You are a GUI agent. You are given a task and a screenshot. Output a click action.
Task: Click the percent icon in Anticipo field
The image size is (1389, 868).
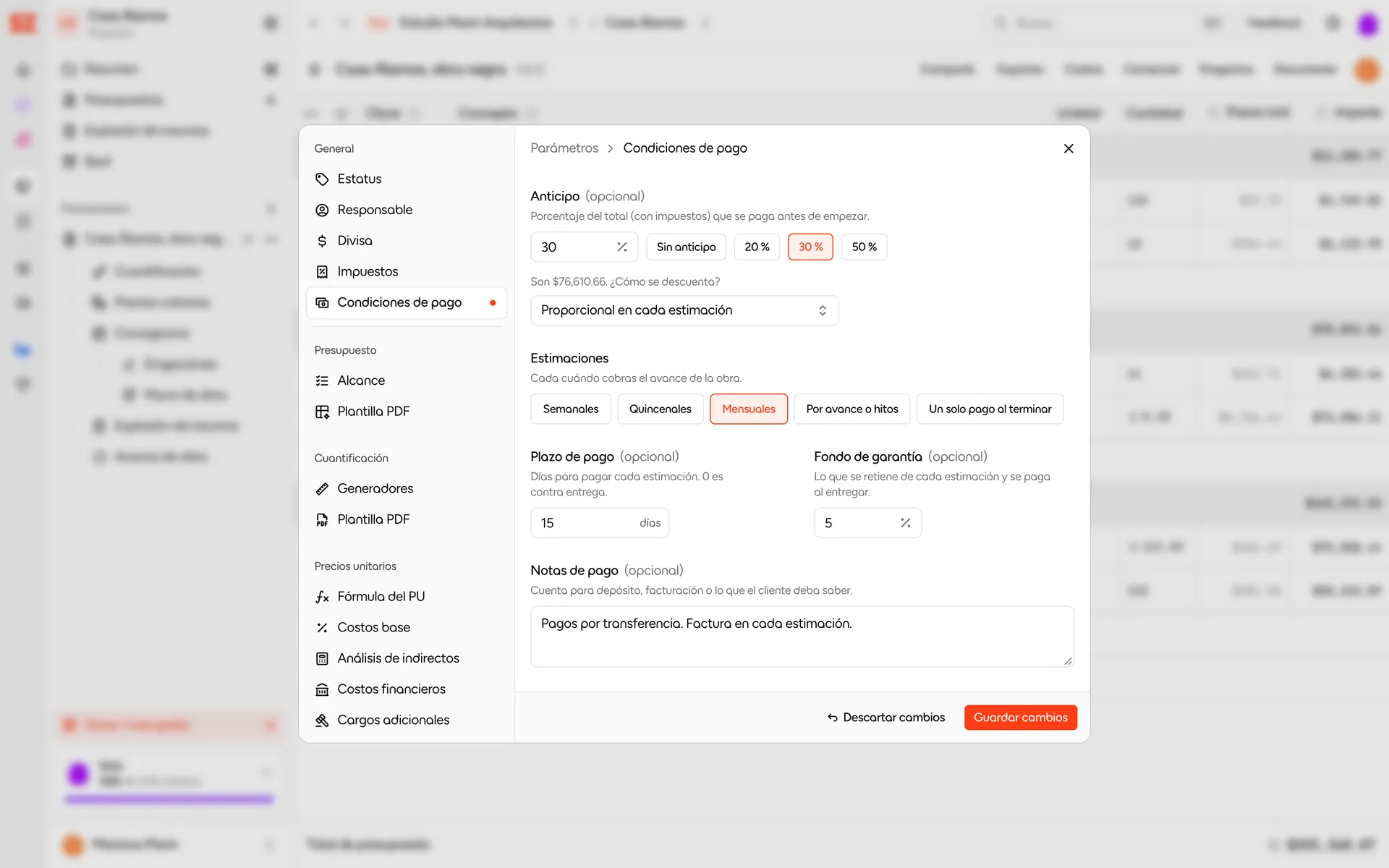tap(621, 247)
